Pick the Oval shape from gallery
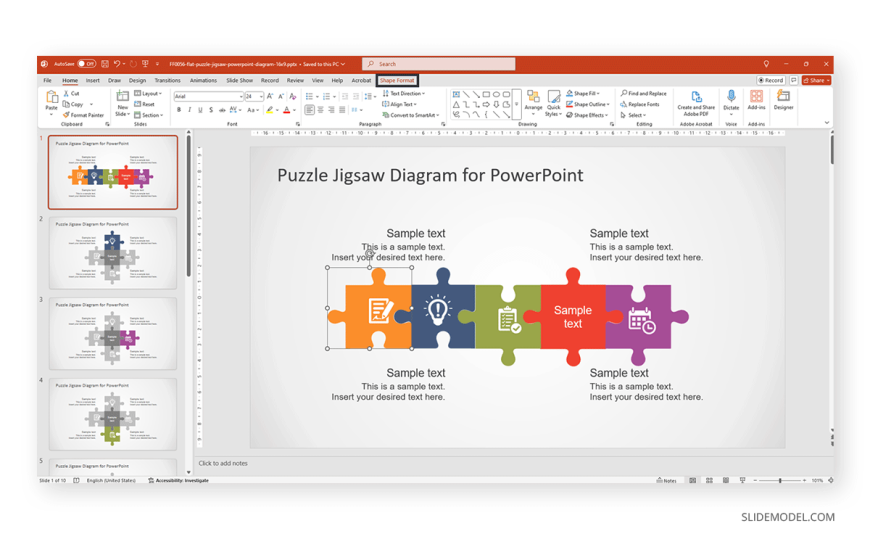Viewport: 870px width, 539px height. click(497, 94)
